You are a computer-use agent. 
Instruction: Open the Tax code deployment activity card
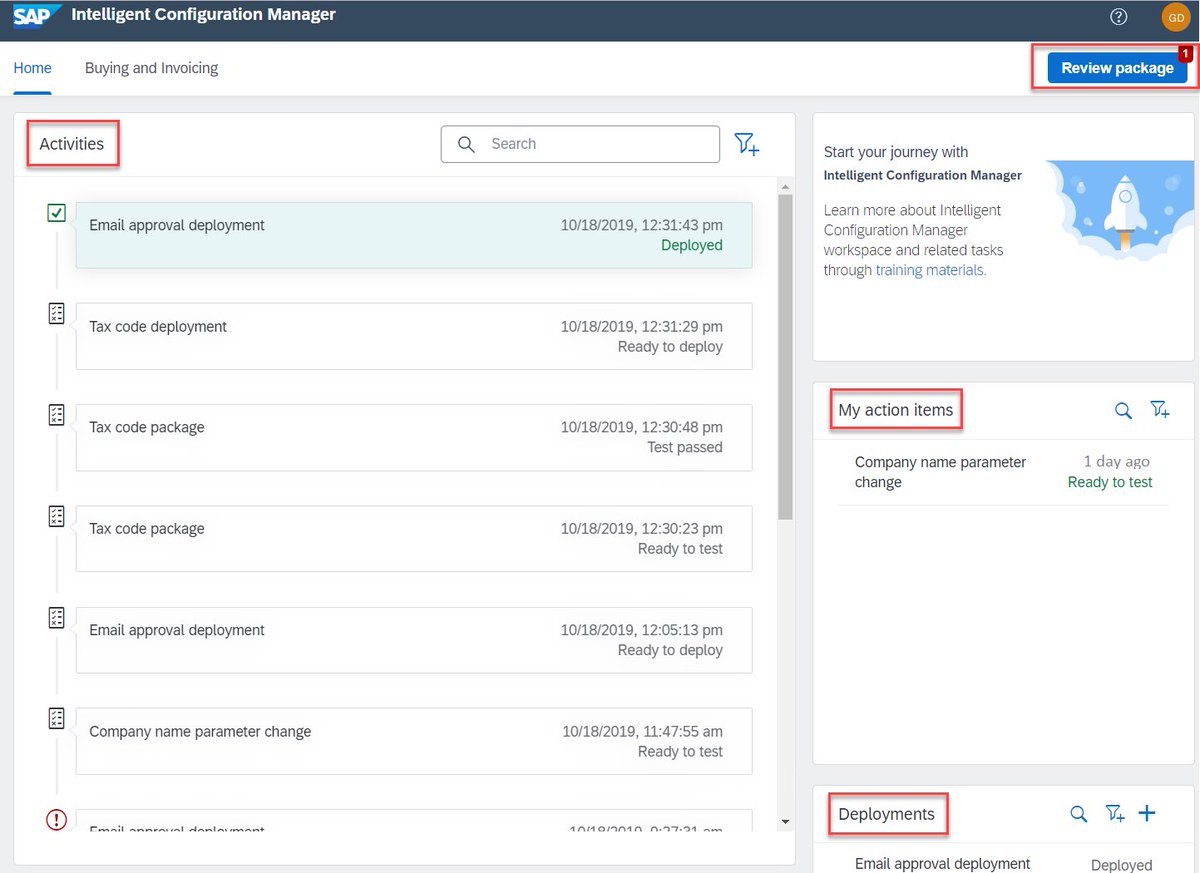point(414,336)
